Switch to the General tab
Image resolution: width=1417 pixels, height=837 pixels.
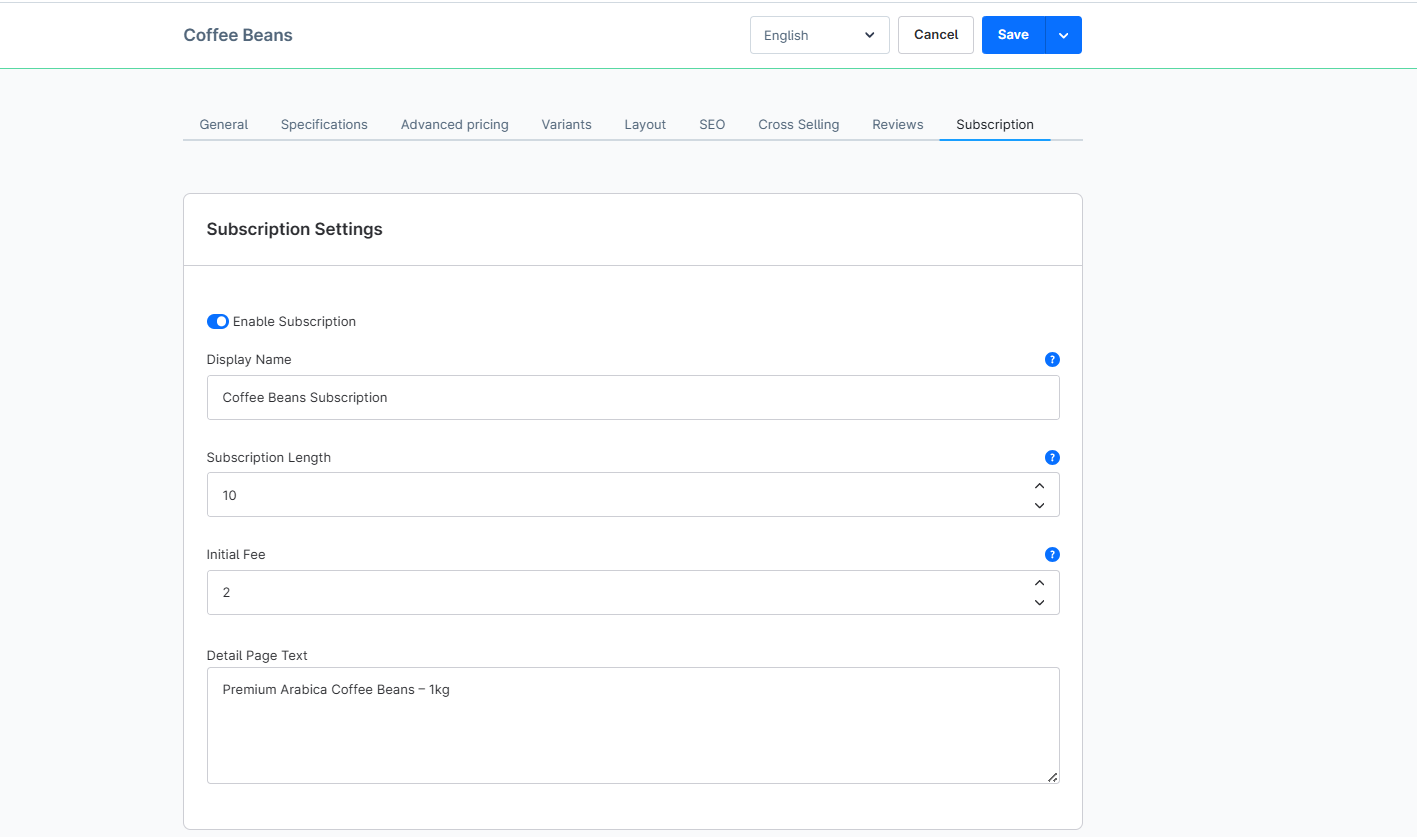(223, 124)
